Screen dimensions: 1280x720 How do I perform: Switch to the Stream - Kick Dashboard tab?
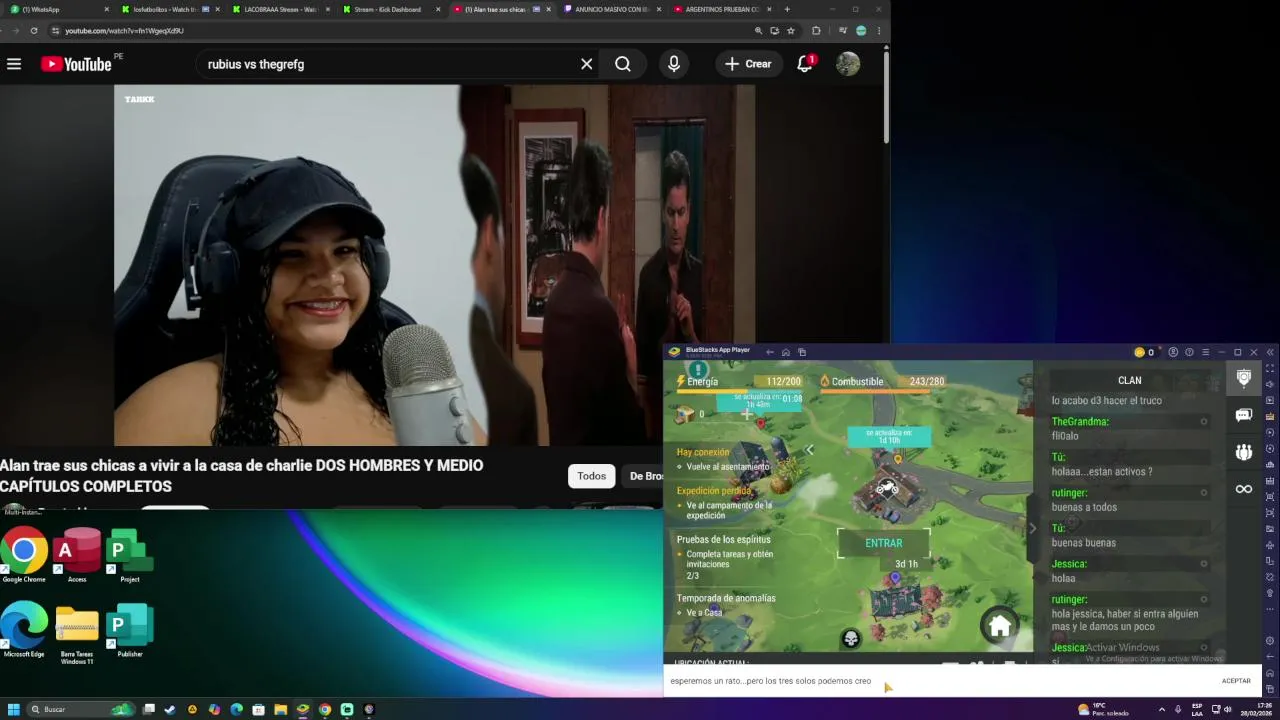coord(390,9)
